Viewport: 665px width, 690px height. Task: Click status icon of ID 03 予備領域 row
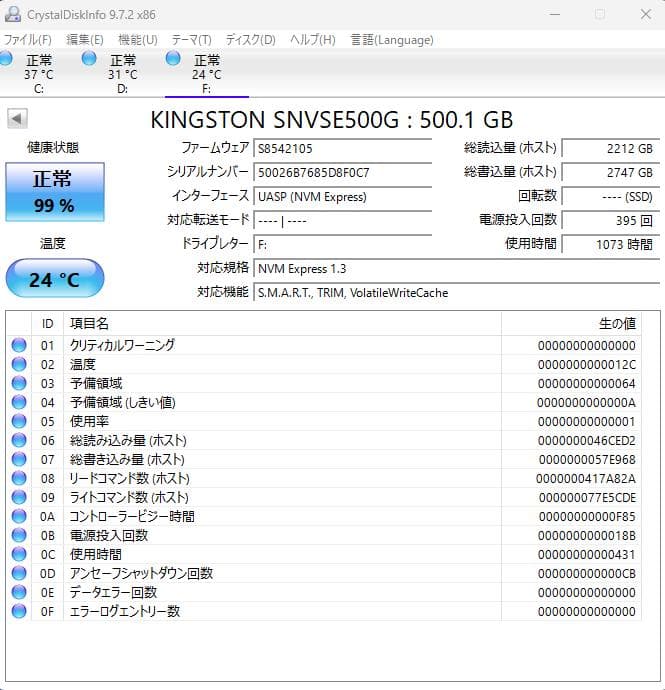point(19,383)
